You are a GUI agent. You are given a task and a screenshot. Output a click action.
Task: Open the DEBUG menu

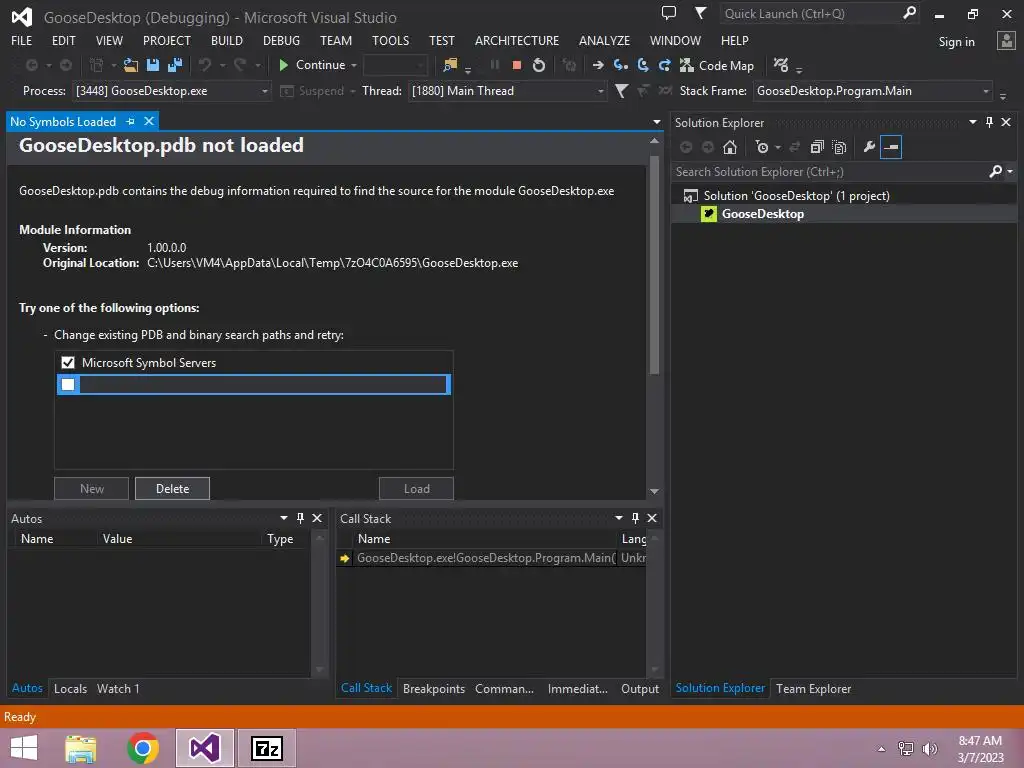pyautogui.click(x=281, y=40)
